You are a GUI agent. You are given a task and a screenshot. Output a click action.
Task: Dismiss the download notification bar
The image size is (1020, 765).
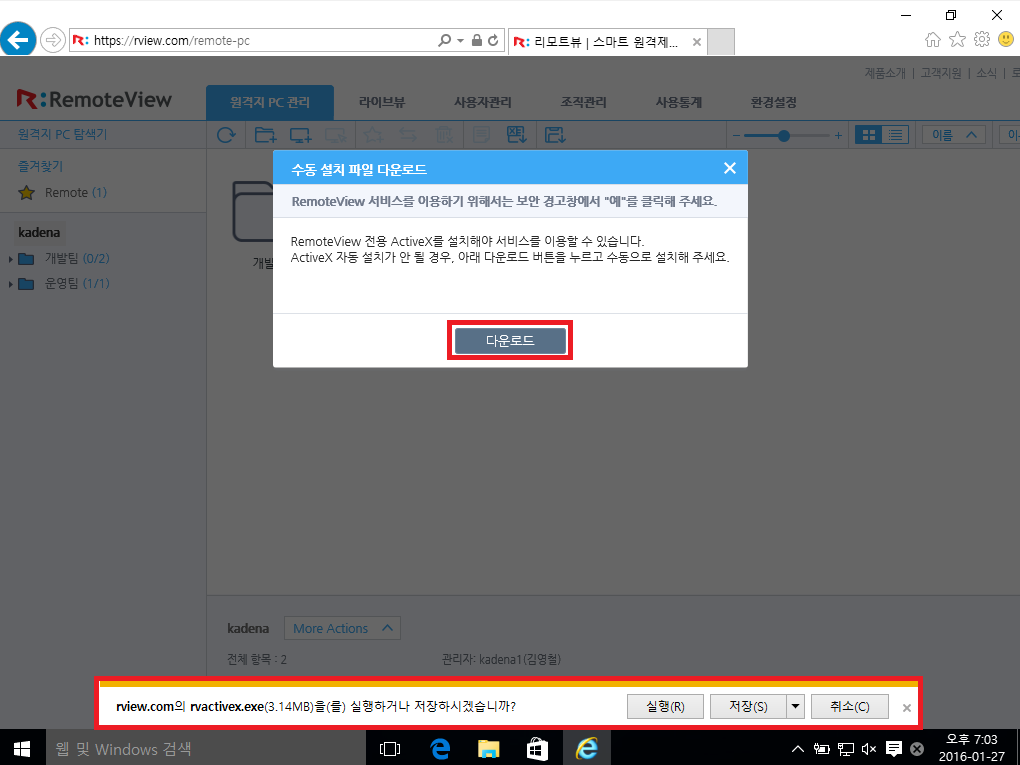click(x=907, y=708)
